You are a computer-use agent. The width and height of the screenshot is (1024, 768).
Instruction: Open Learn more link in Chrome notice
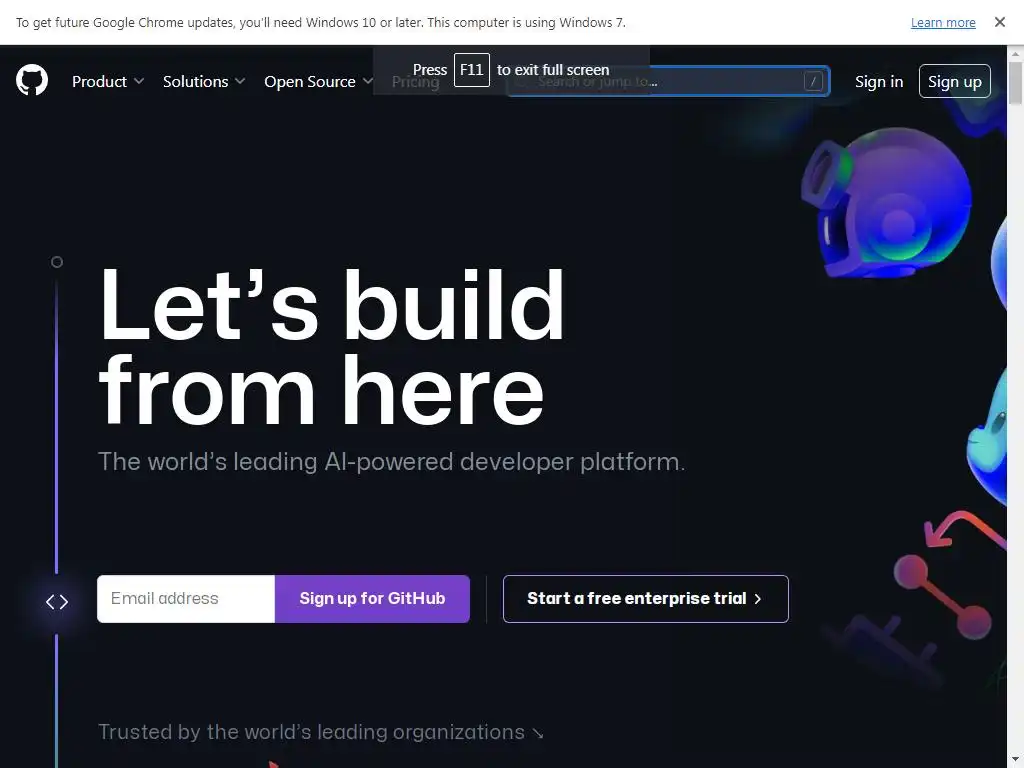click(943, 22)
